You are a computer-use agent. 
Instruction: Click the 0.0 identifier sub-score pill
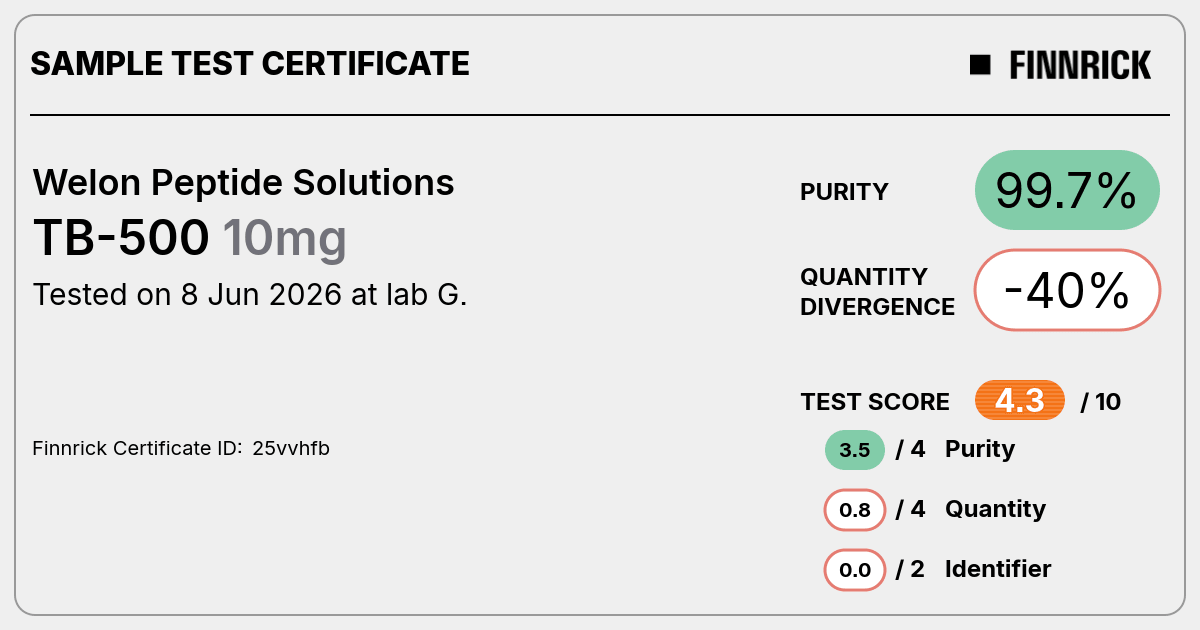tap(855, 570)
